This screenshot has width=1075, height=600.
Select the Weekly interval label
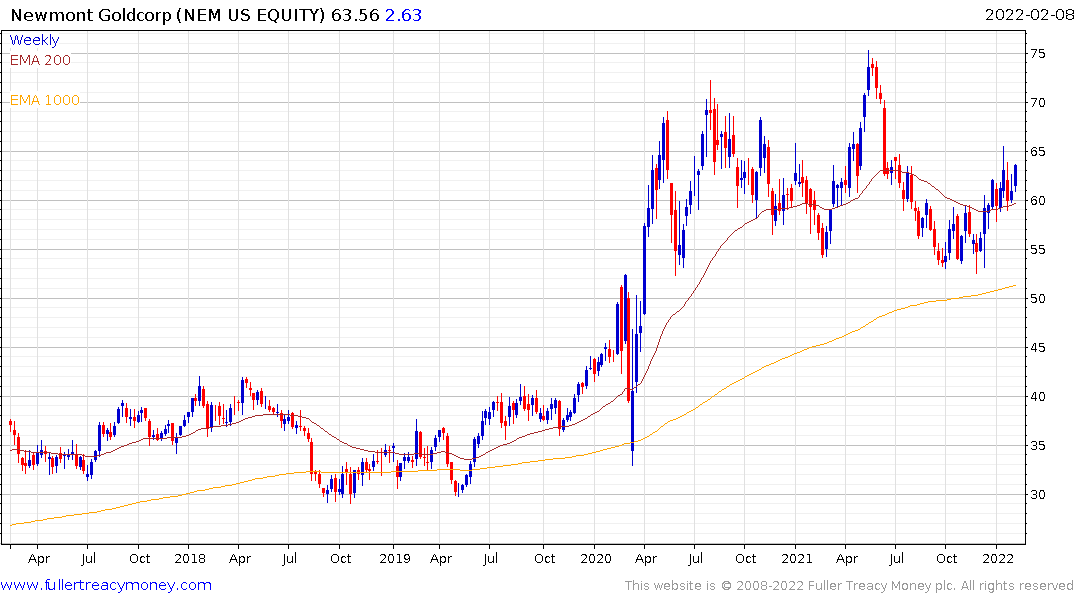[34, 40]
